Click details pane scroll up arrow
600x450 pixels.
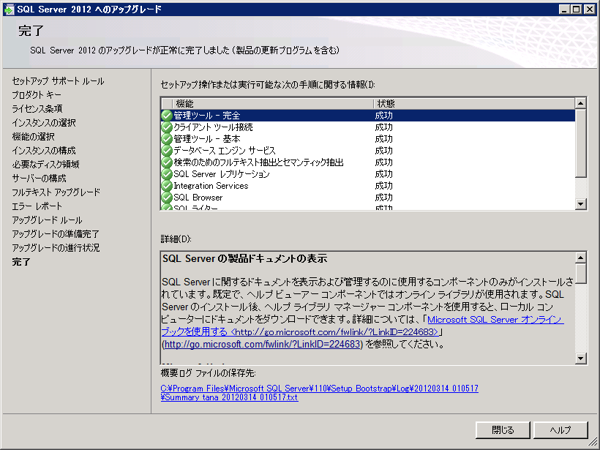580,258
